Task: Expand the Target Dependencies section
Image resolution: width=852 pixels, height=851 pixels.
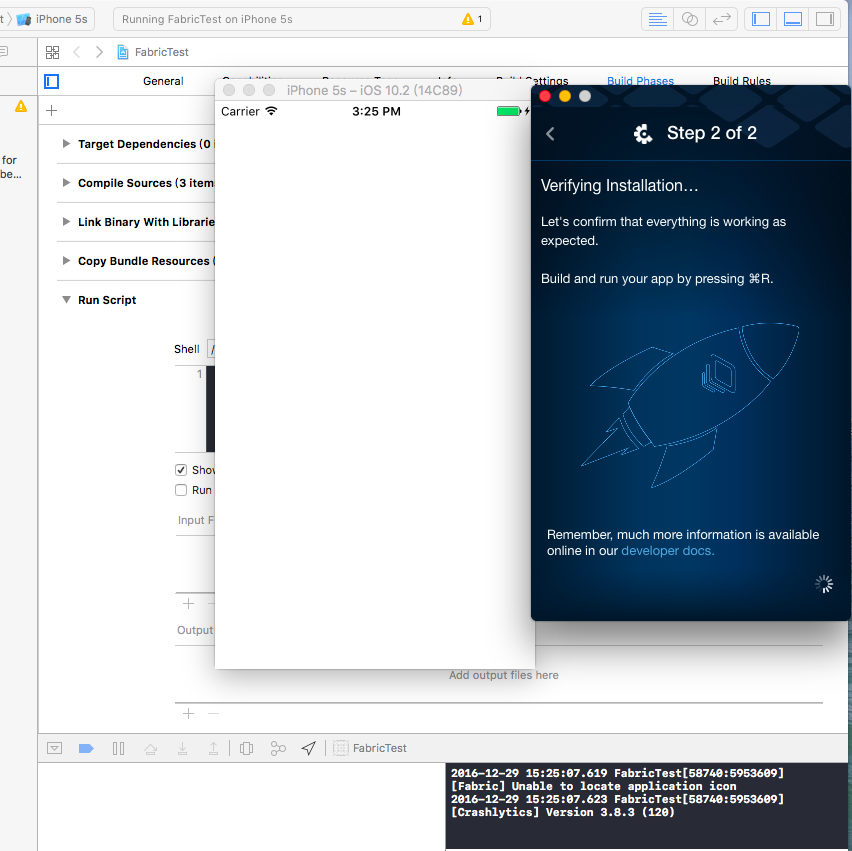Action: 66,144
